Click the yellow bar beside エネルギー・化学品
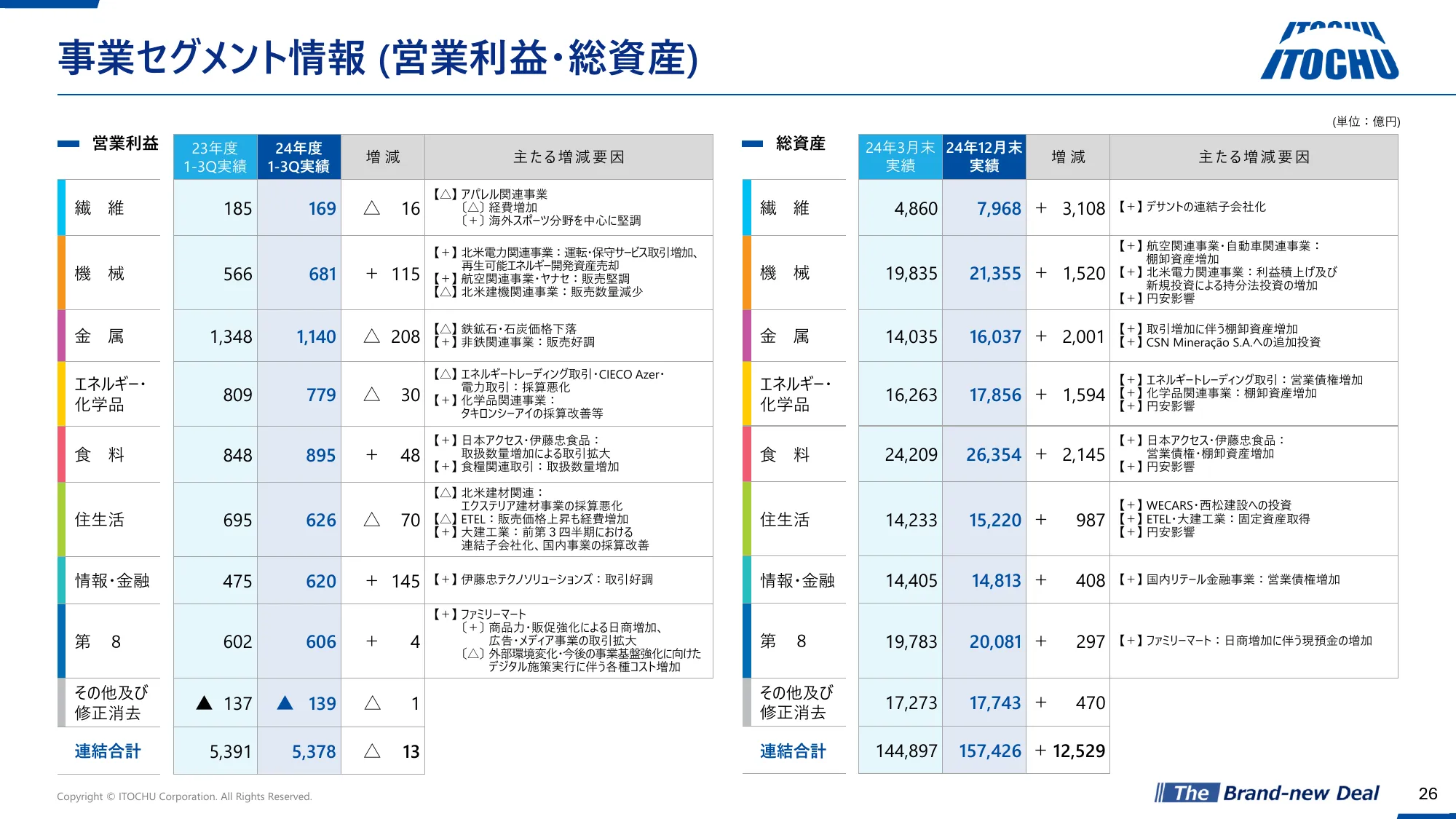 (x=62, y=394)
